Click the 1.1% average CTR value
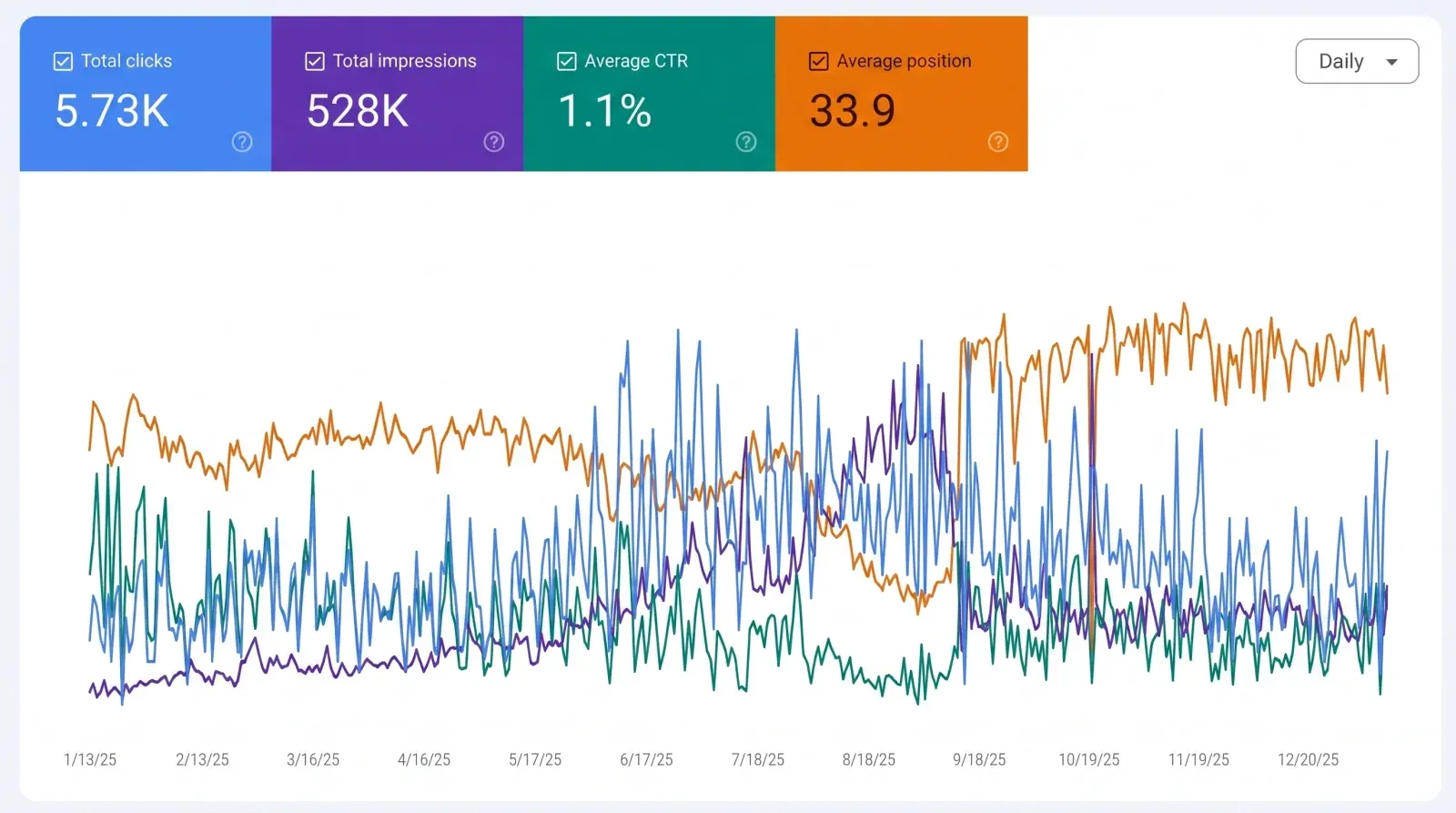Viewport: 1456px width, 813px height. [605, 111]
